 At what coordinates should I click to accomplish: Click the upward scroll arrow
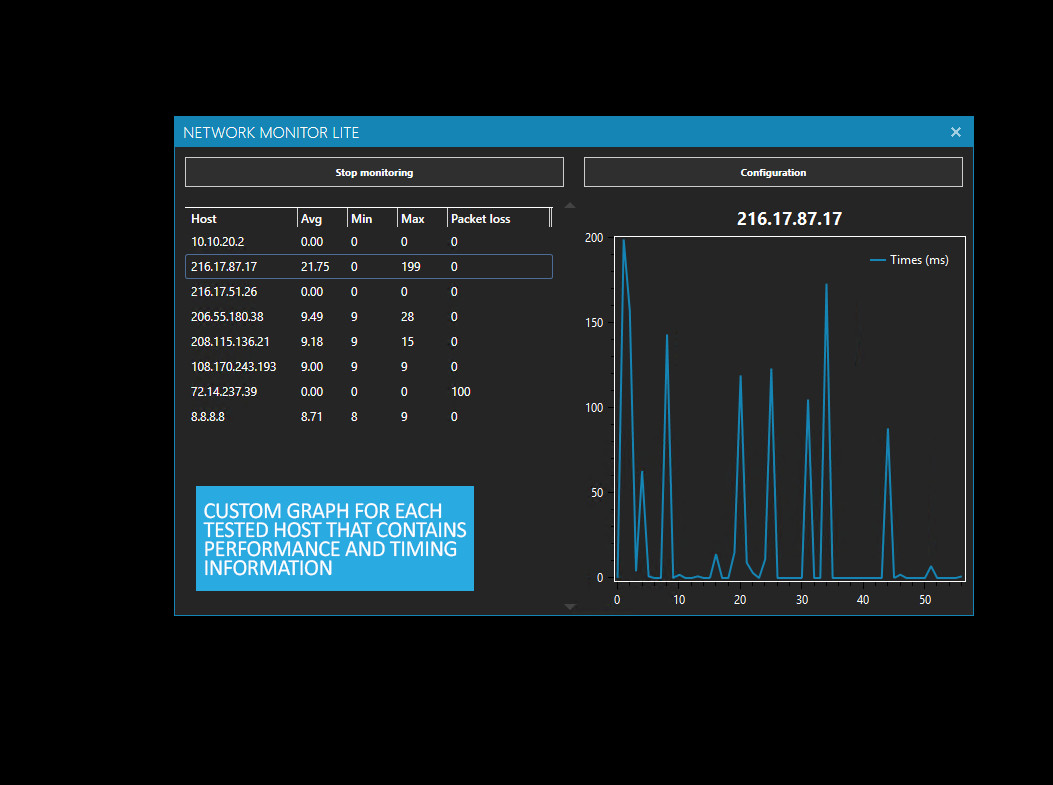[x=570, y=205]
